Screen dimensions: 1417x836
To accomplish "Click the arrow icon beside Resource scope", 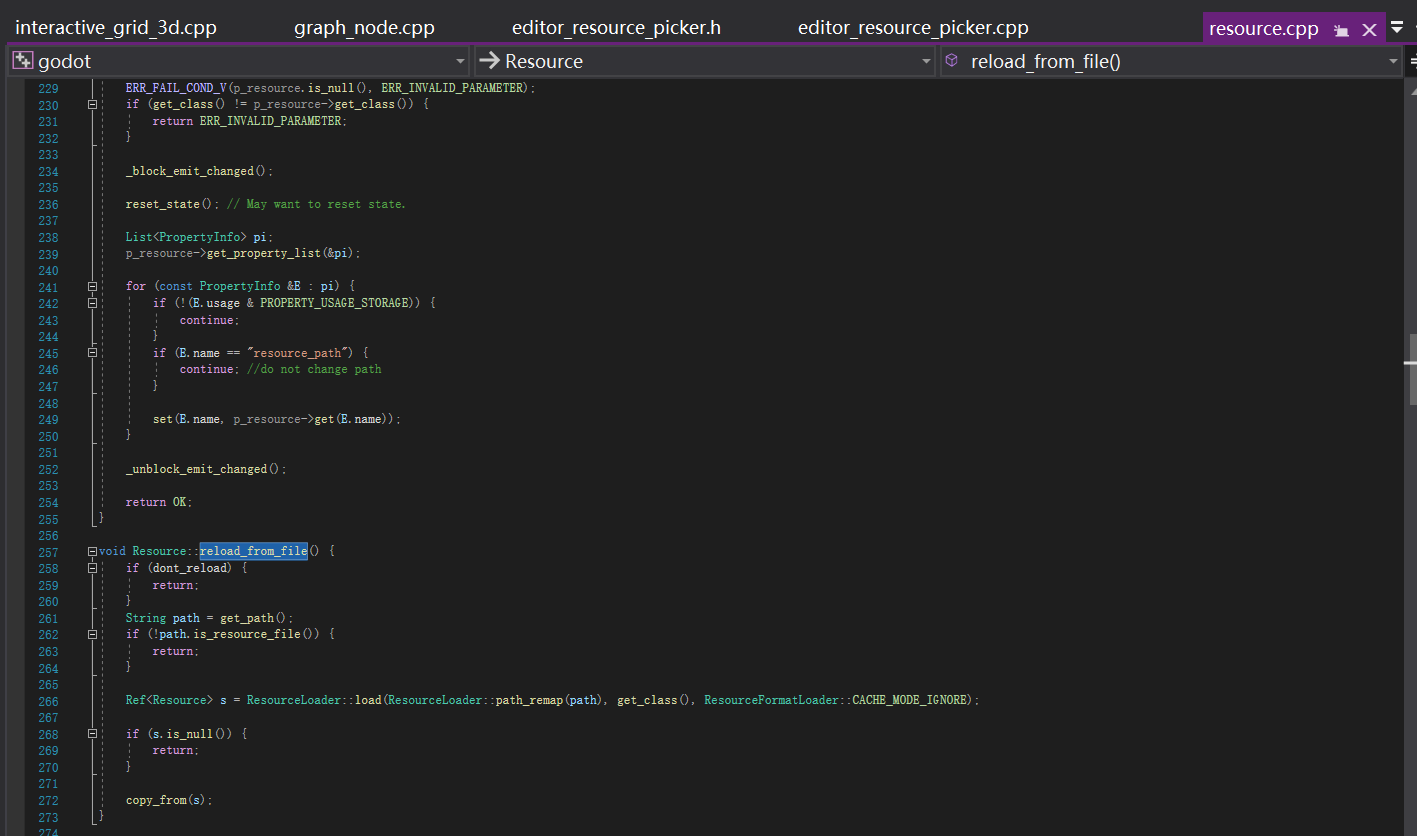I will (x=489, y=61).
